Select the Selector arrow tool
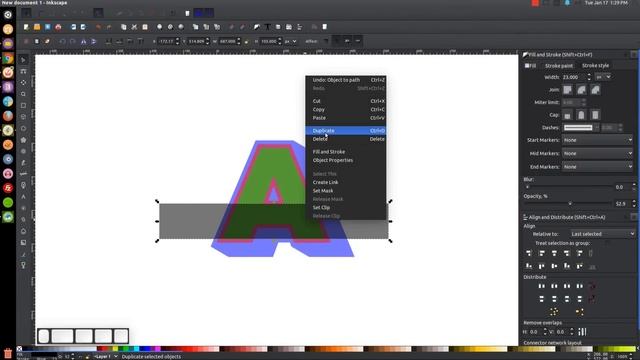 pos(23,60)
